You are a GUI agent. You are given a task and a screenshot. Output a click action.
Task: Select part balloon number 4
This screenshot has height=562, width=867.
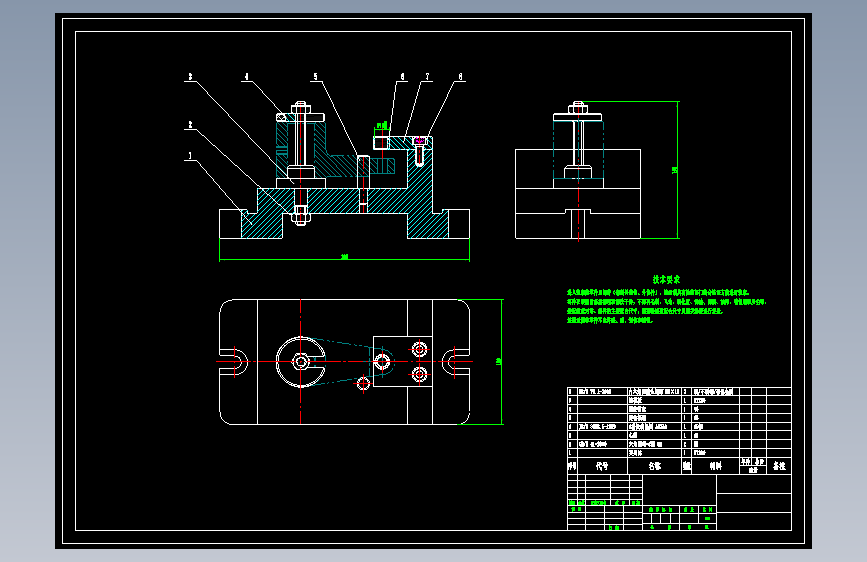click(247, 76)
